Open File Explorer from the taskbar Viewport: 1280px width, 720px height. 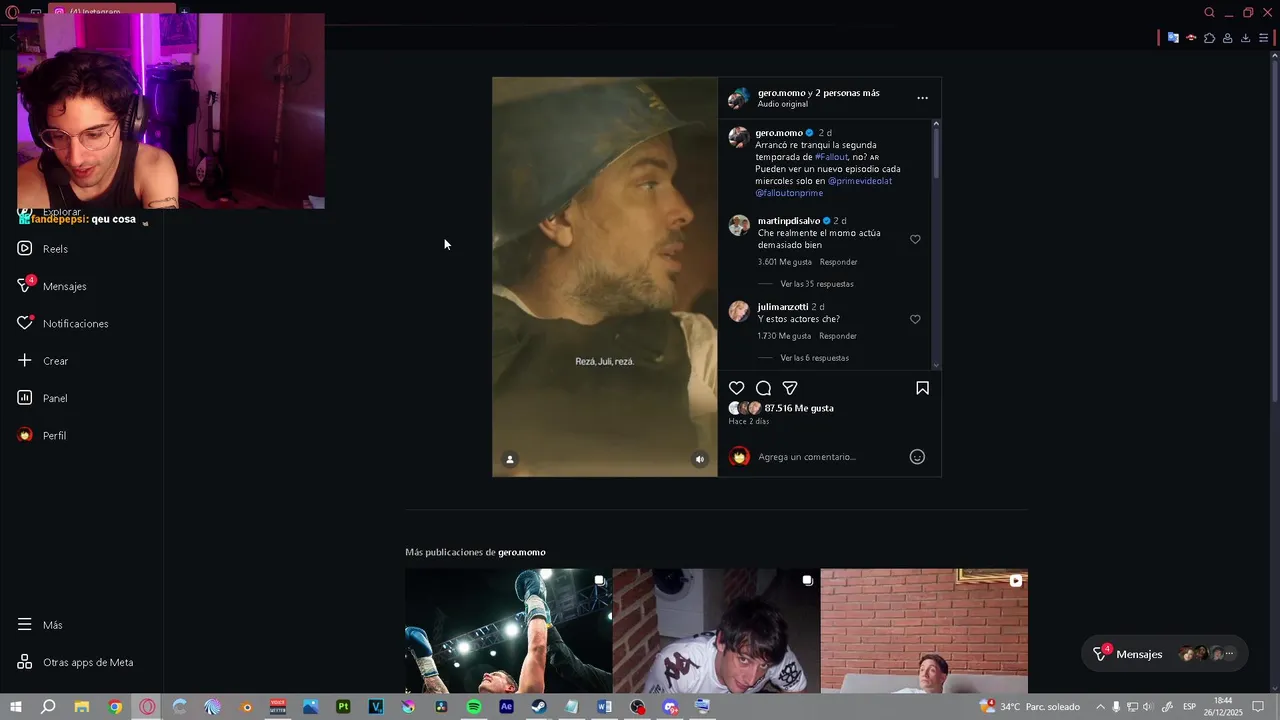(x=81, y=707)
